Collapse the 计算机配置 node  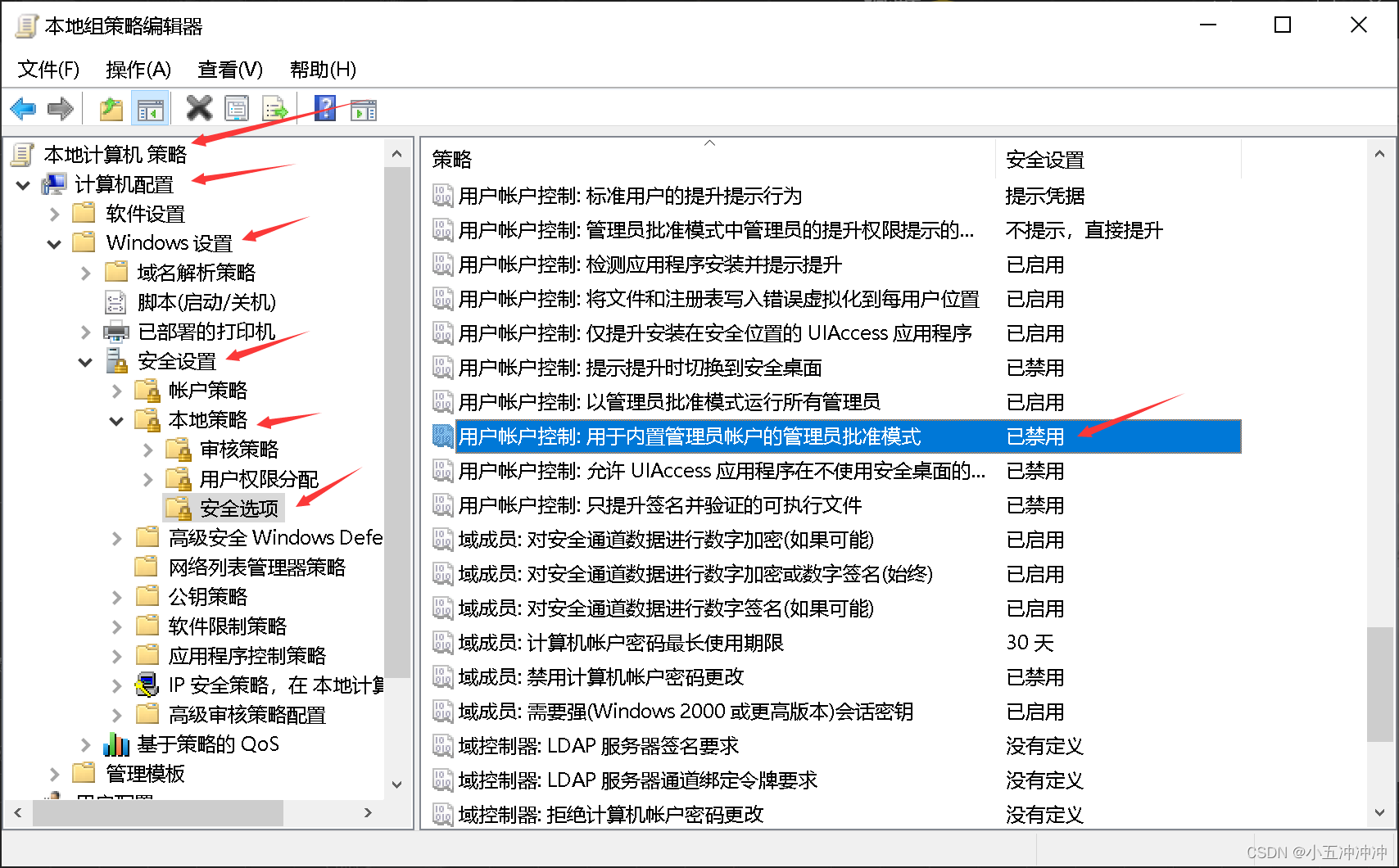23,185
